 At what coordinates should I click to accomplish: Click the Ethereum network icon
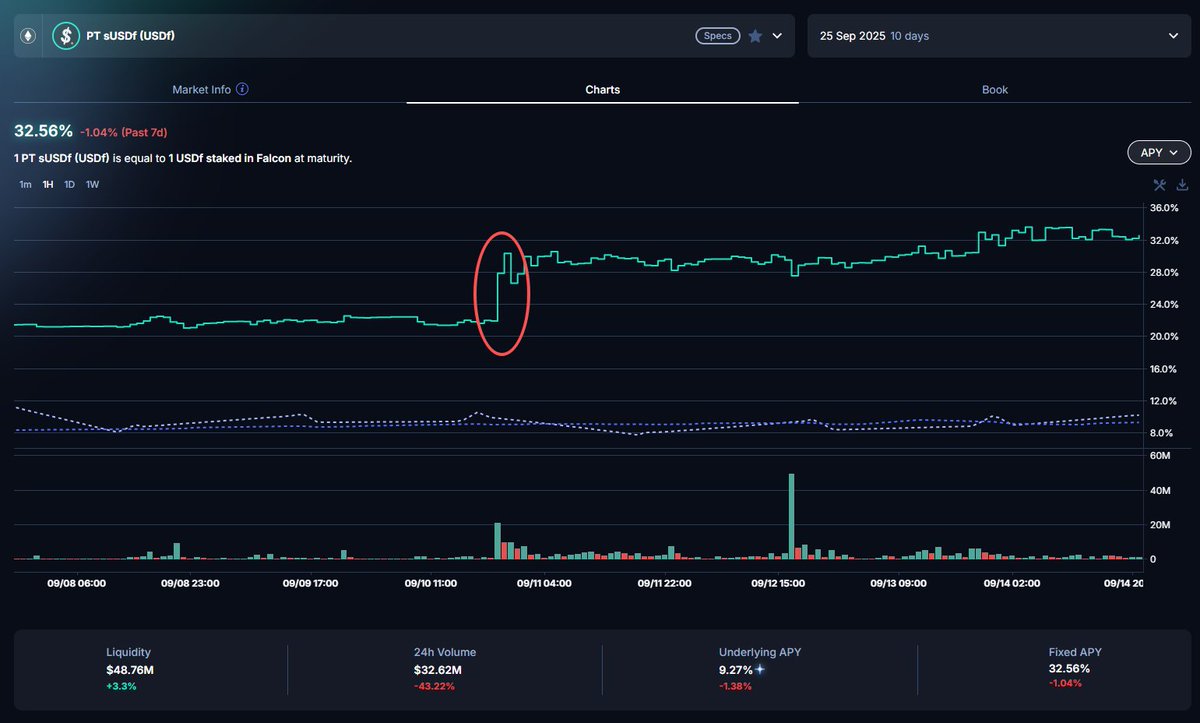click(x=28, y=36)
